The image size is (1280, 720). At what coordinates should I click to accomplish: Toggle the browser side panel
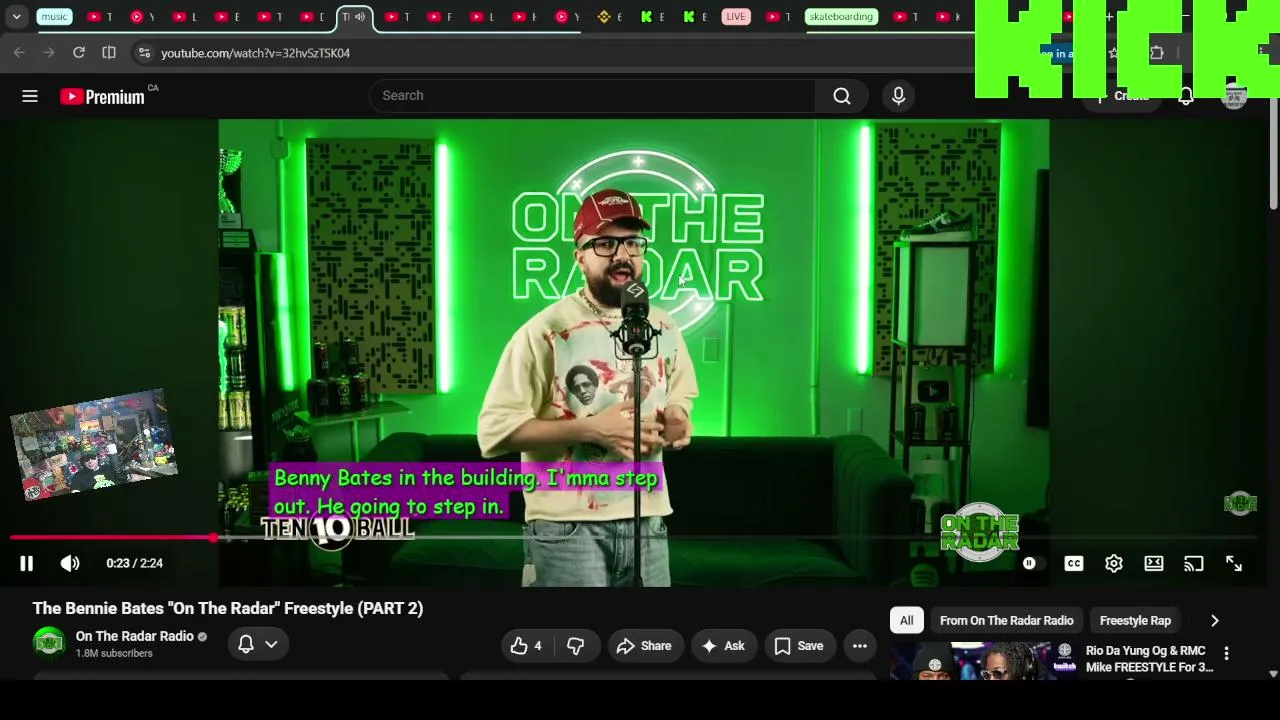tap(109, 53)
